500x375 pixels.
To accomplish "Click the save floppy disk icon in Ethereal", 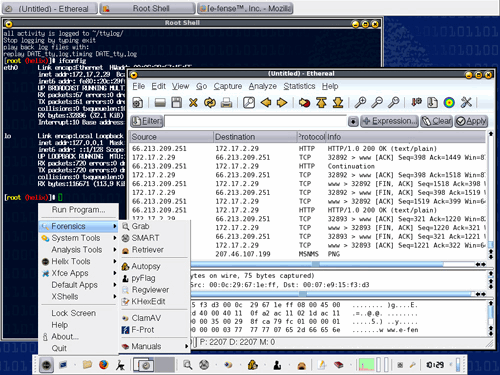I will click(177, 103).
